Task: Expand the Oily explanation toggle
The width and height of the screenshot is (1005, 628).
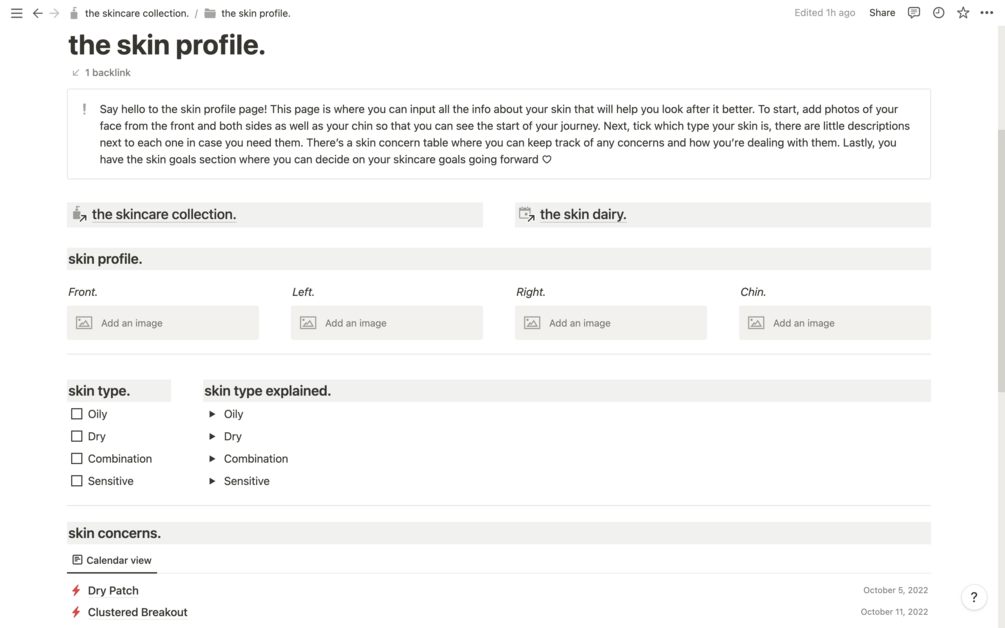Action: coord(212,414)
